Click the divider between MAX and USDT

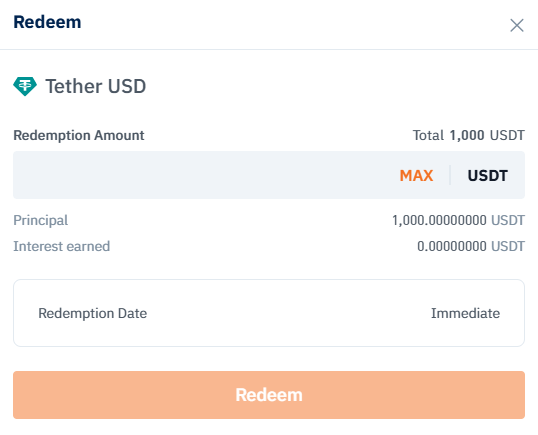pos(450,175)
